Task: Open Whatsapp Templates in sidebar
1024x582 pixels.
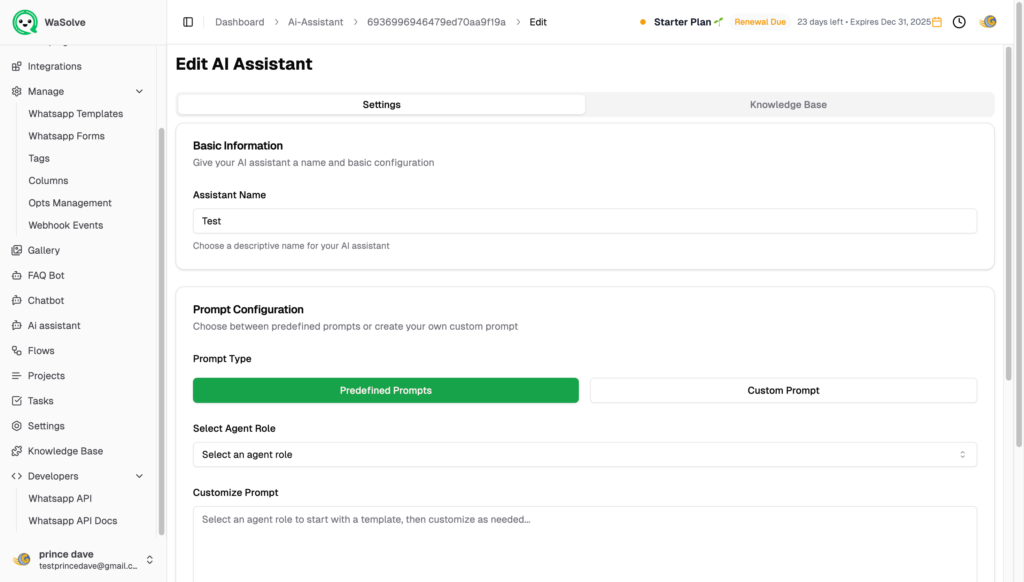Action: (75, 114)
